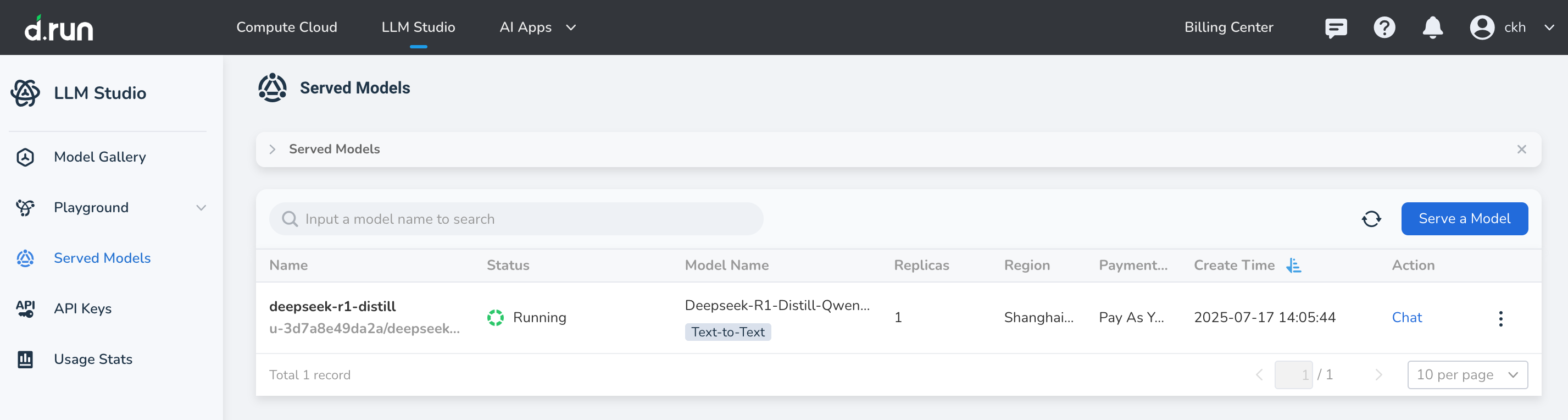Click the help question mark icon
Viewport: 1568px width, 420px height.
pos(1383,28)
